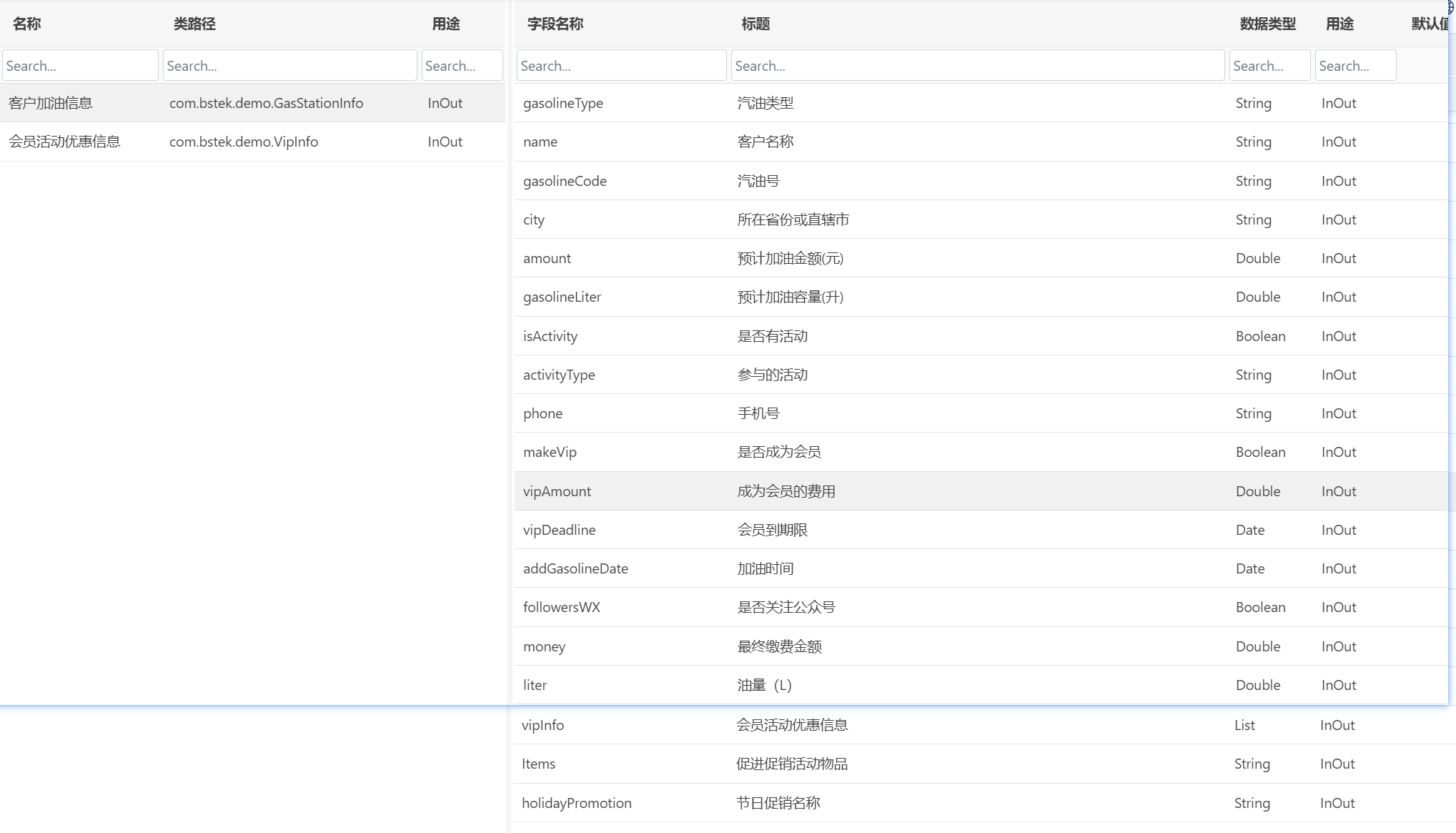The height and width of the screenshot is (833, 1456).
Task: Click the isActivity field name cell
Action: point(550,336)
